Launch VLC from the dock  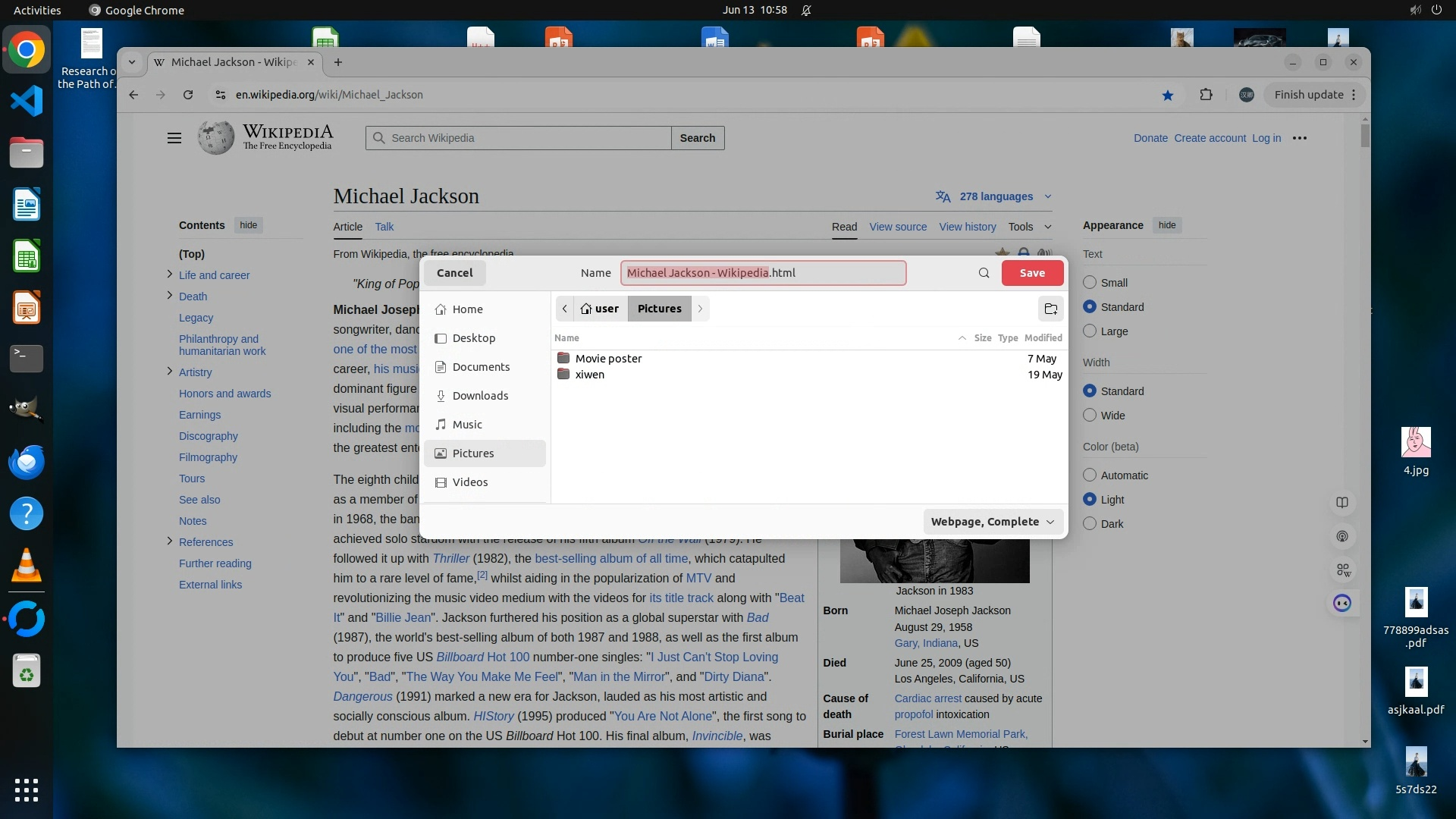coord(27,566)
